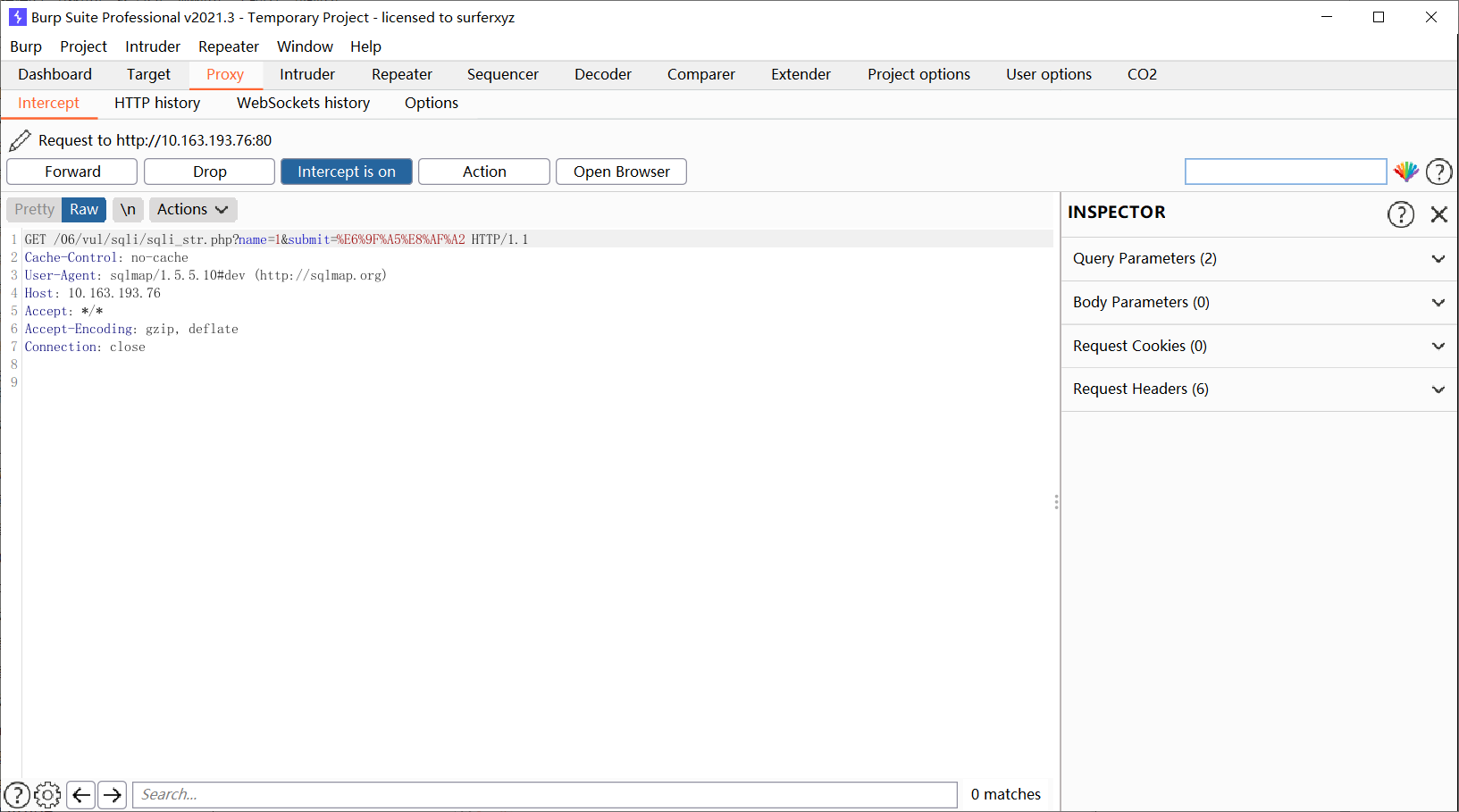
Task: Click the colorful highlight icon beside the top search box
Action: [x=1406, y=172]
